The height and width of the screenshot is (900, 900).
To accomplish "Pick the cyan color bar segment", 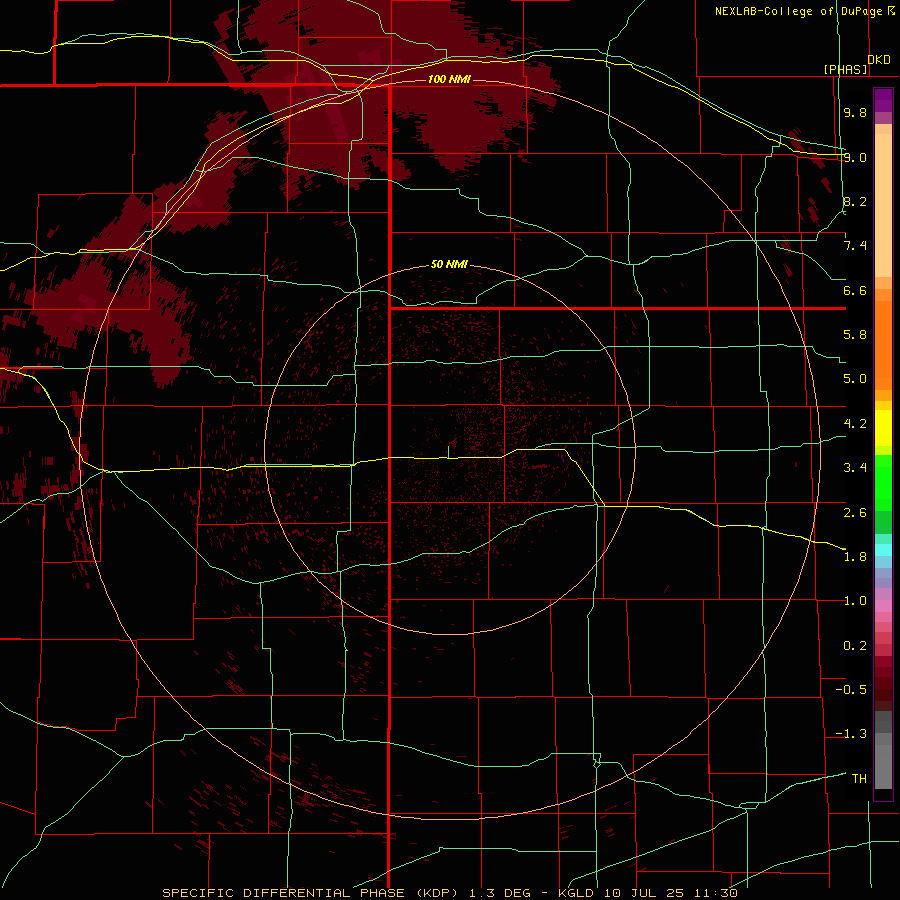I will [883, 550].
